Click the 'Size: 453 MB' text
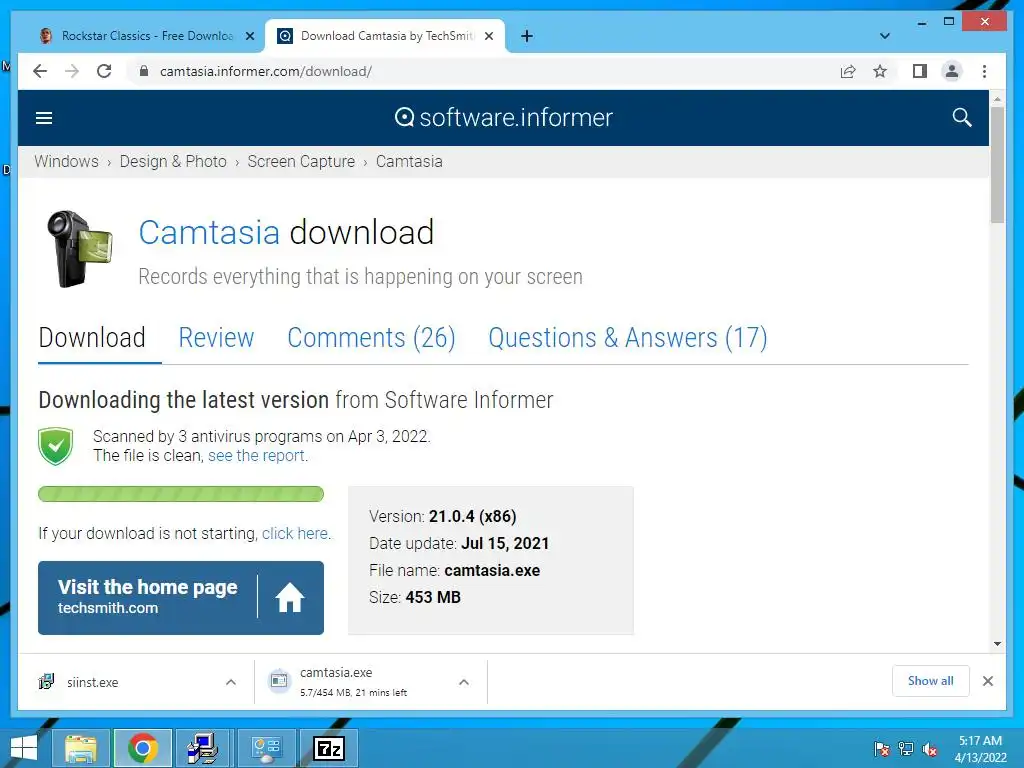The image size is (1024, 768). [x=415, y=598]
